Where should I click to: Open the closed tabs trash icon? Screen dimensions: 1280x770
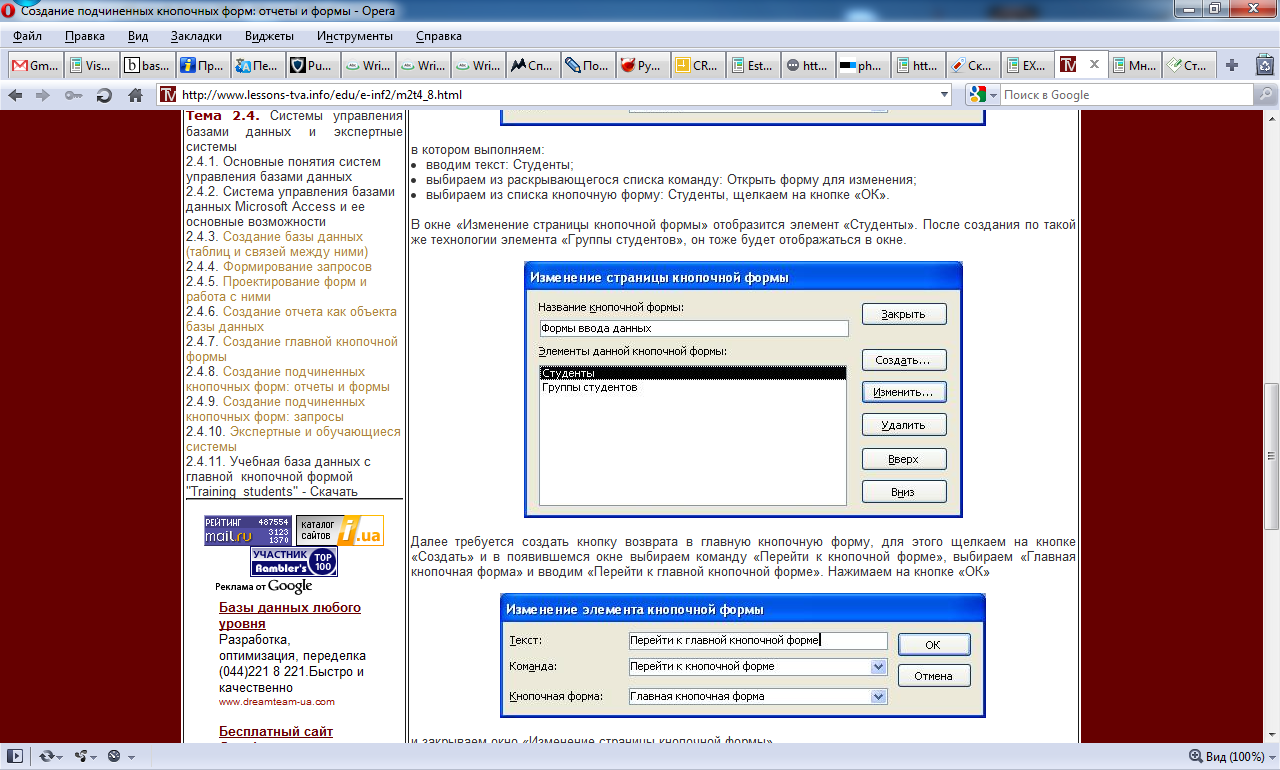[x=1264, y=66]
